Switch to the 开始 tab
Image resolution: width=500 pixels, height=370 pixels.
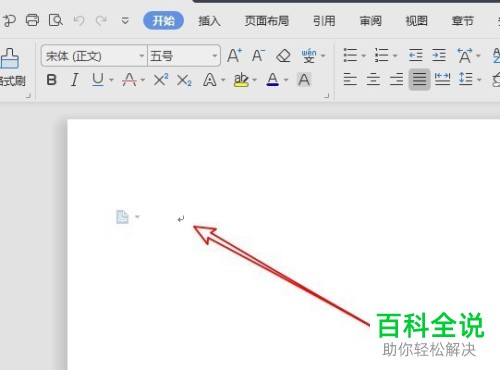pyautogui.click(x=163, y=21)
